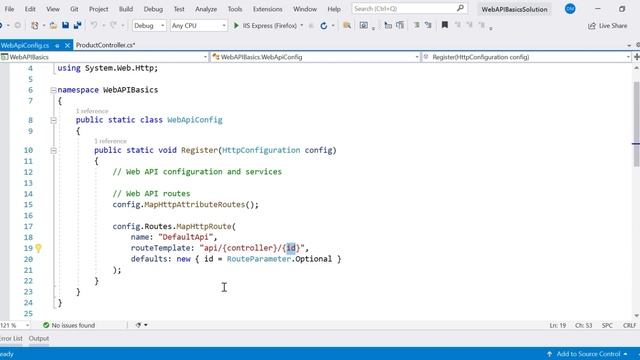Open the View menu
The height and width of the screenshot is (360, 640).
click(53, 9)
